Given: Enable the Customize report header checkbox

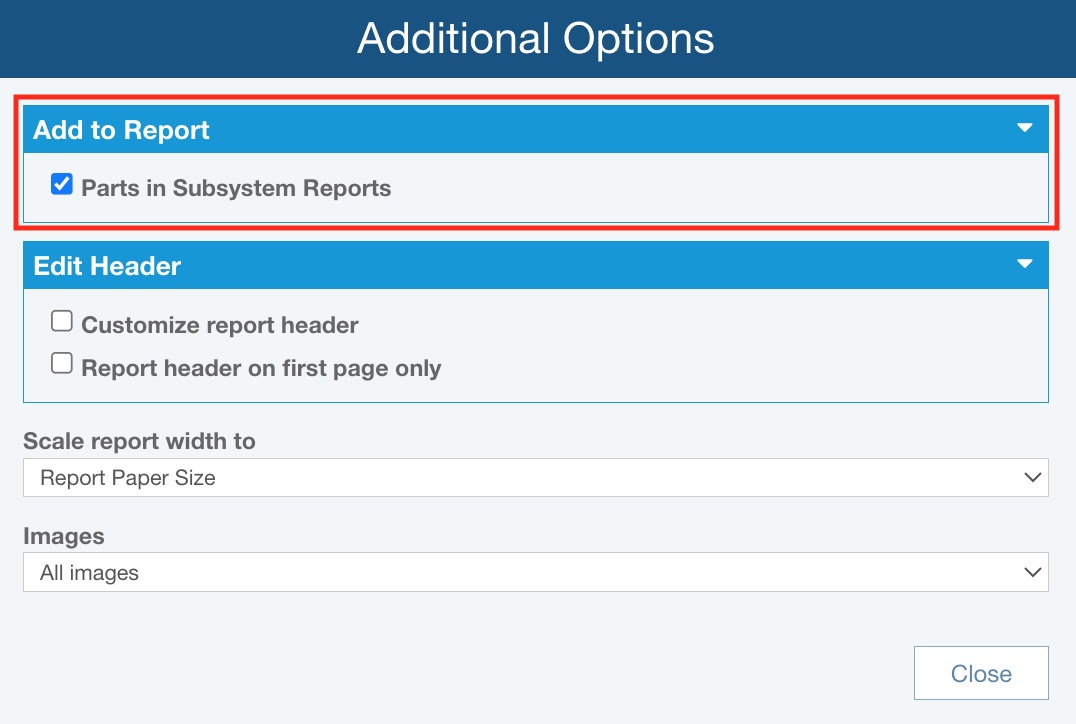Looking at the screenshot, I should 62,322.
